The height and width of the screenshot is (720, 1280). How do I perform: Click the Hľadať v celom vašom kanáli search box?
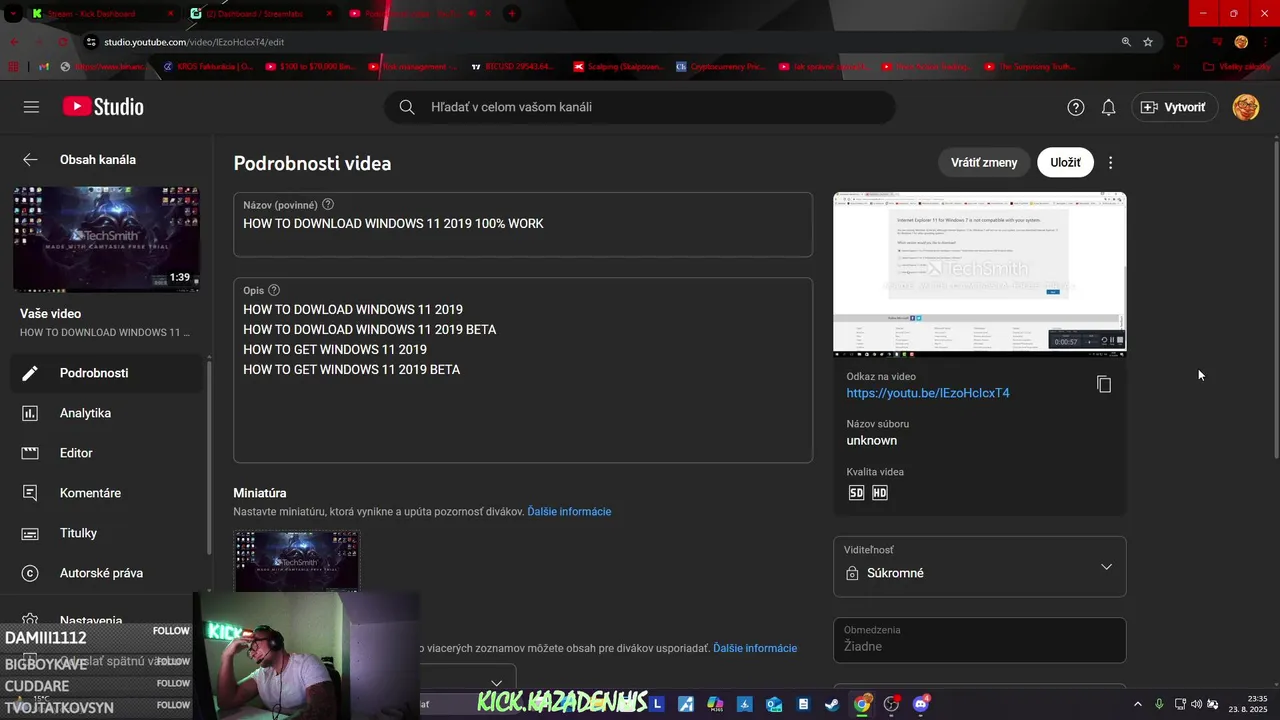[640, 107]
